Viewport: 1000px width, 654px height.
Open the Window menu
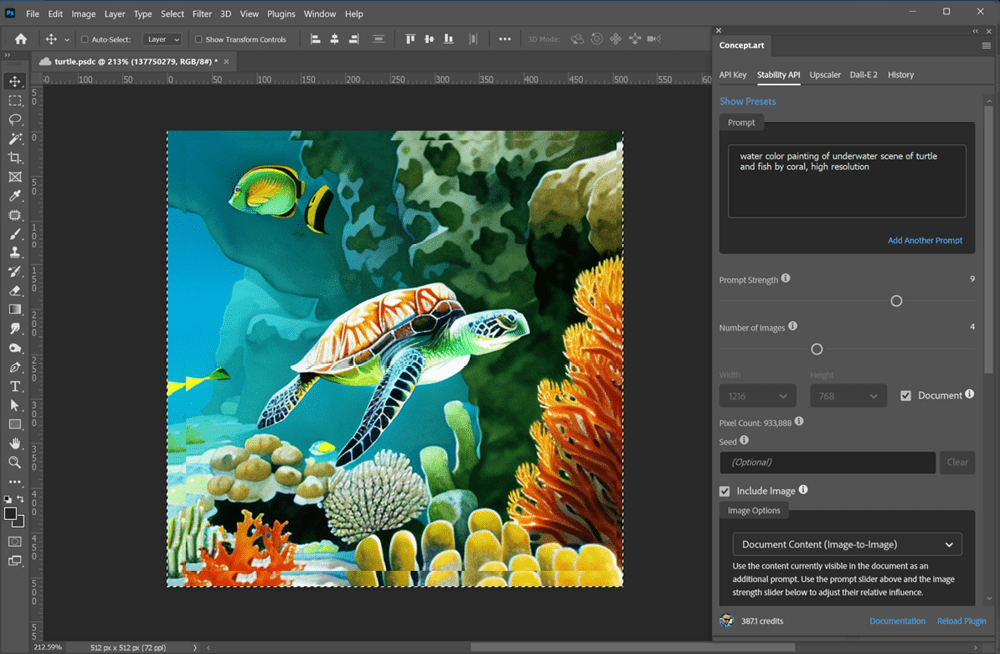tap(320, 13)
